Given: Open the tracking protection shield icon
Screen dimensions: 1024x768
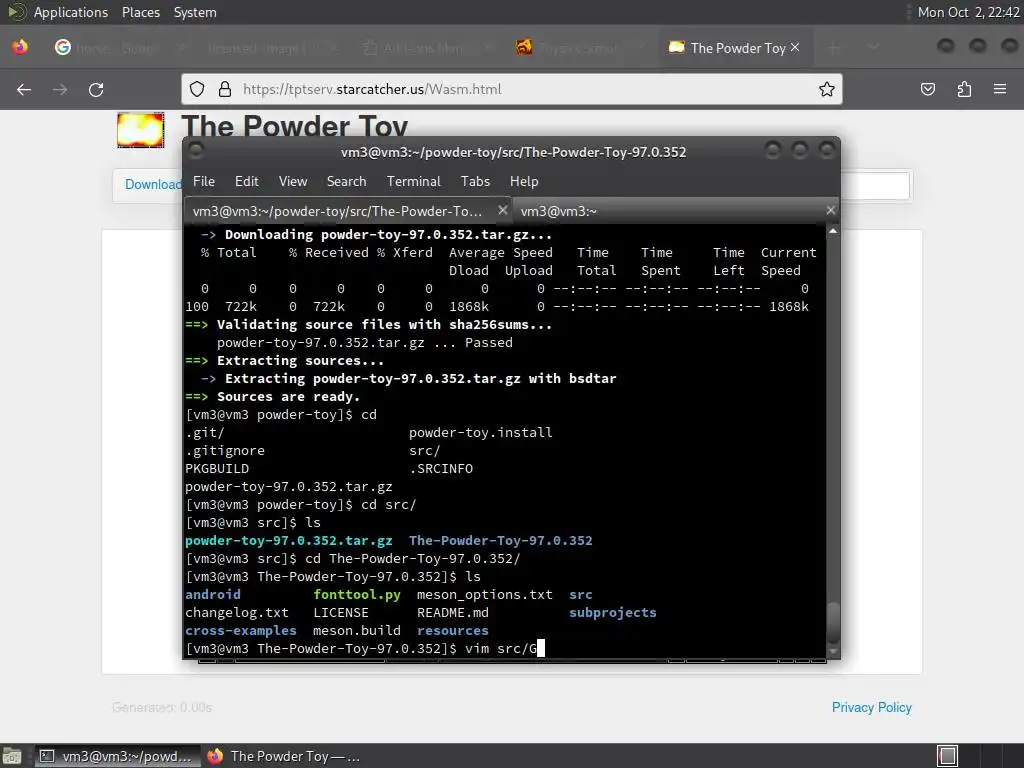Looking at the screenshot, I should pyautogui.click(x=197, y=89).
